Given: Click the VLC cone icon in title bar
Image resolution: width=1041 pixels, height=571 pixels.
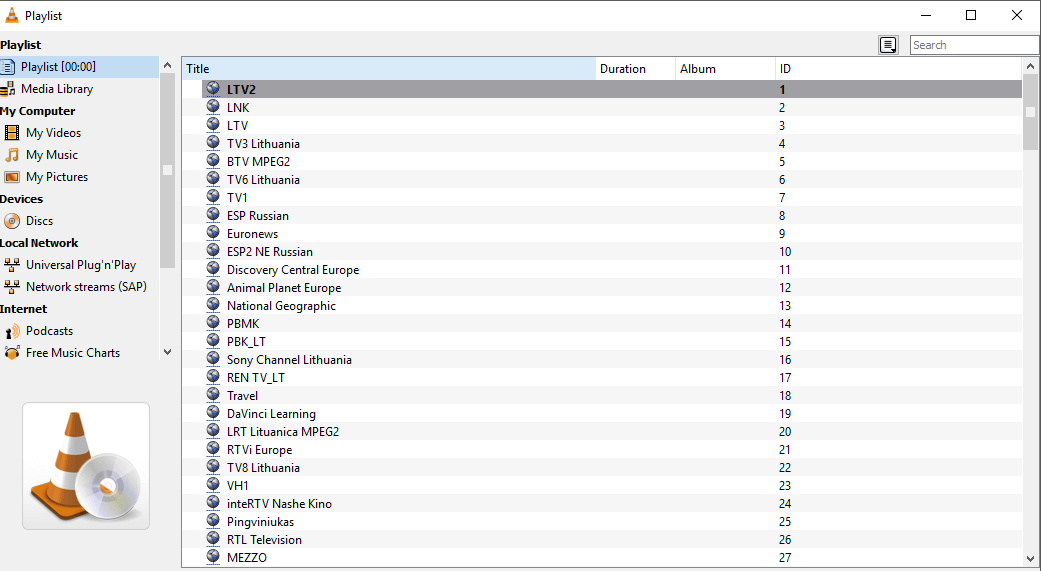Looking at the screenshot, I should (x=12, y=15).
